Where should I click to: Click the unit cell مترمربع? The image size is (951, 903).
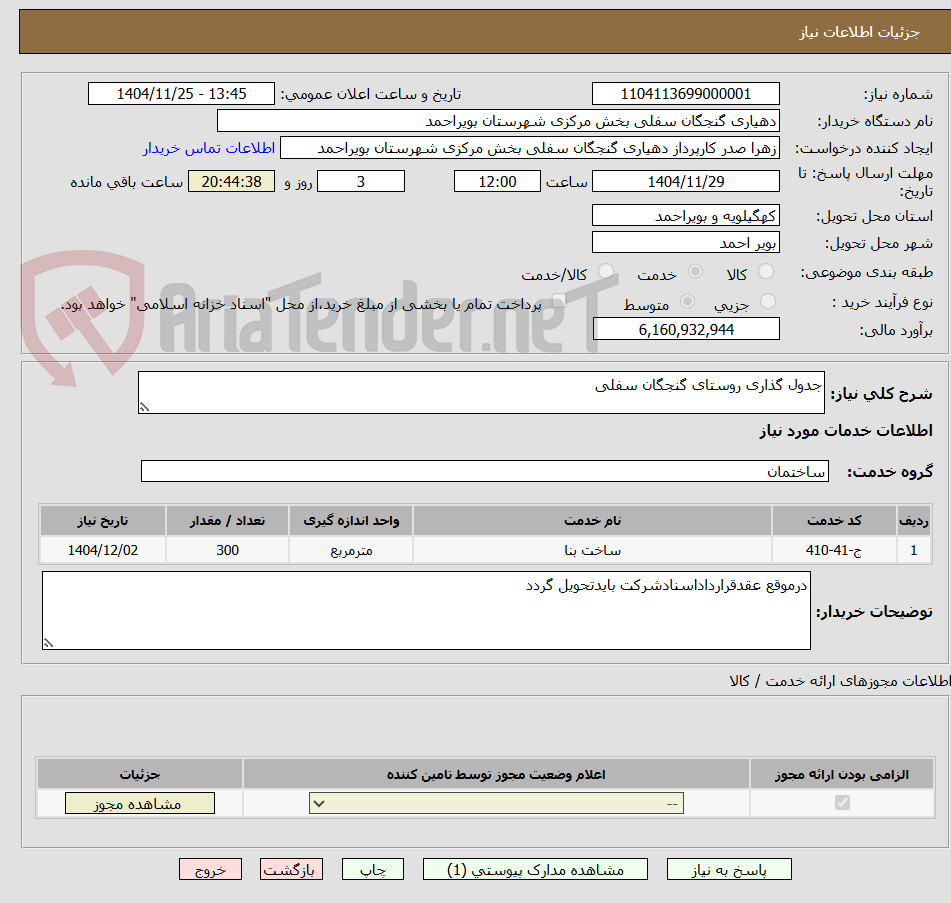(351, 550)
